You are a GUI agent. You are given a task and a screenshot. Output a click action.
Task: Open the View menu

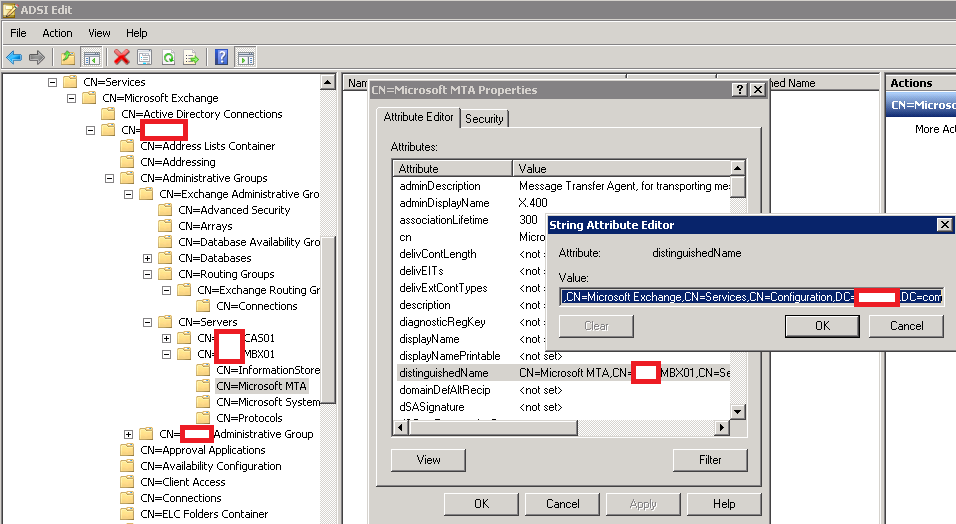coord(99,33)
